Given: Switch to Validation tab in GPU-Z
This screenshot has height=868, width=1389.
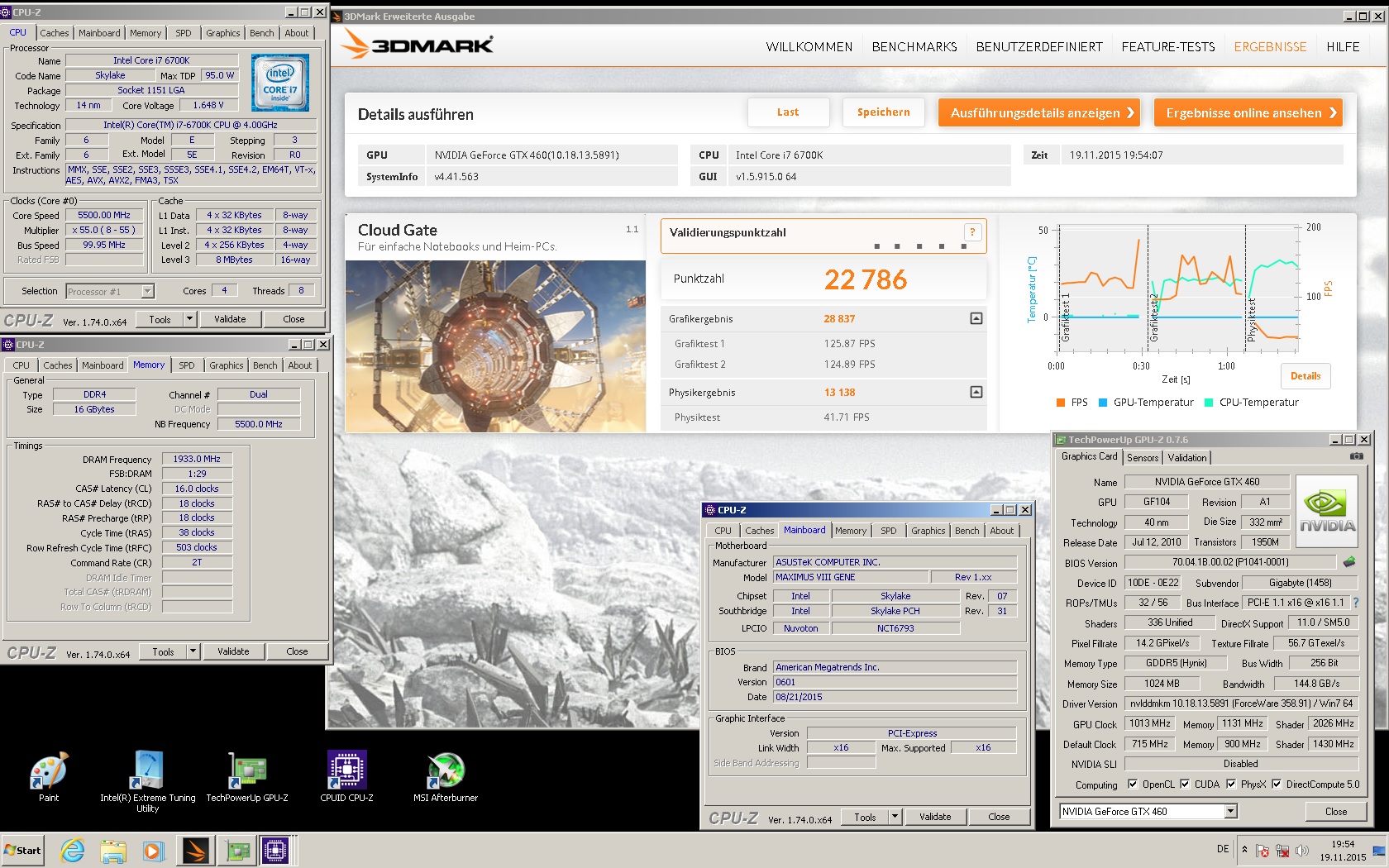Looking at the screenshot, I should click(1187, 458).
